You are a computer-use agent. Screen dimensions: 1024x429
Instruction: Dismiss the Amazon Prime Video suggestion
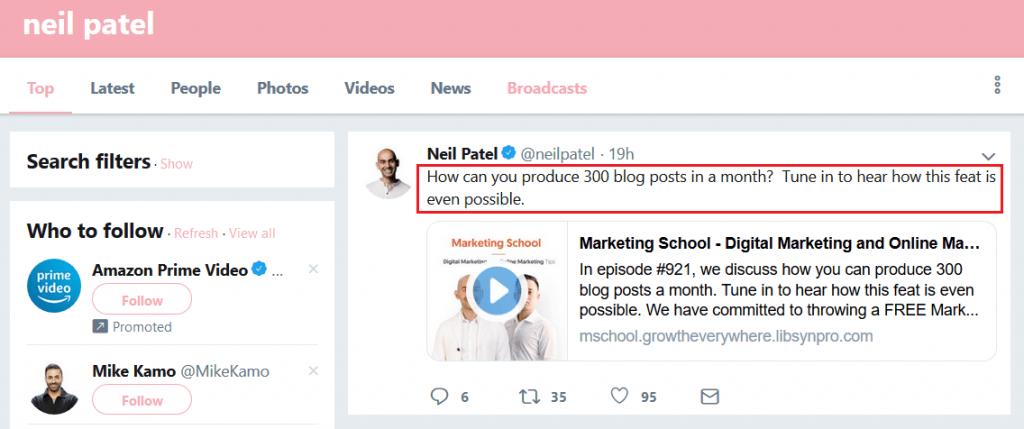pyautogui.click(x=313, y=268)
